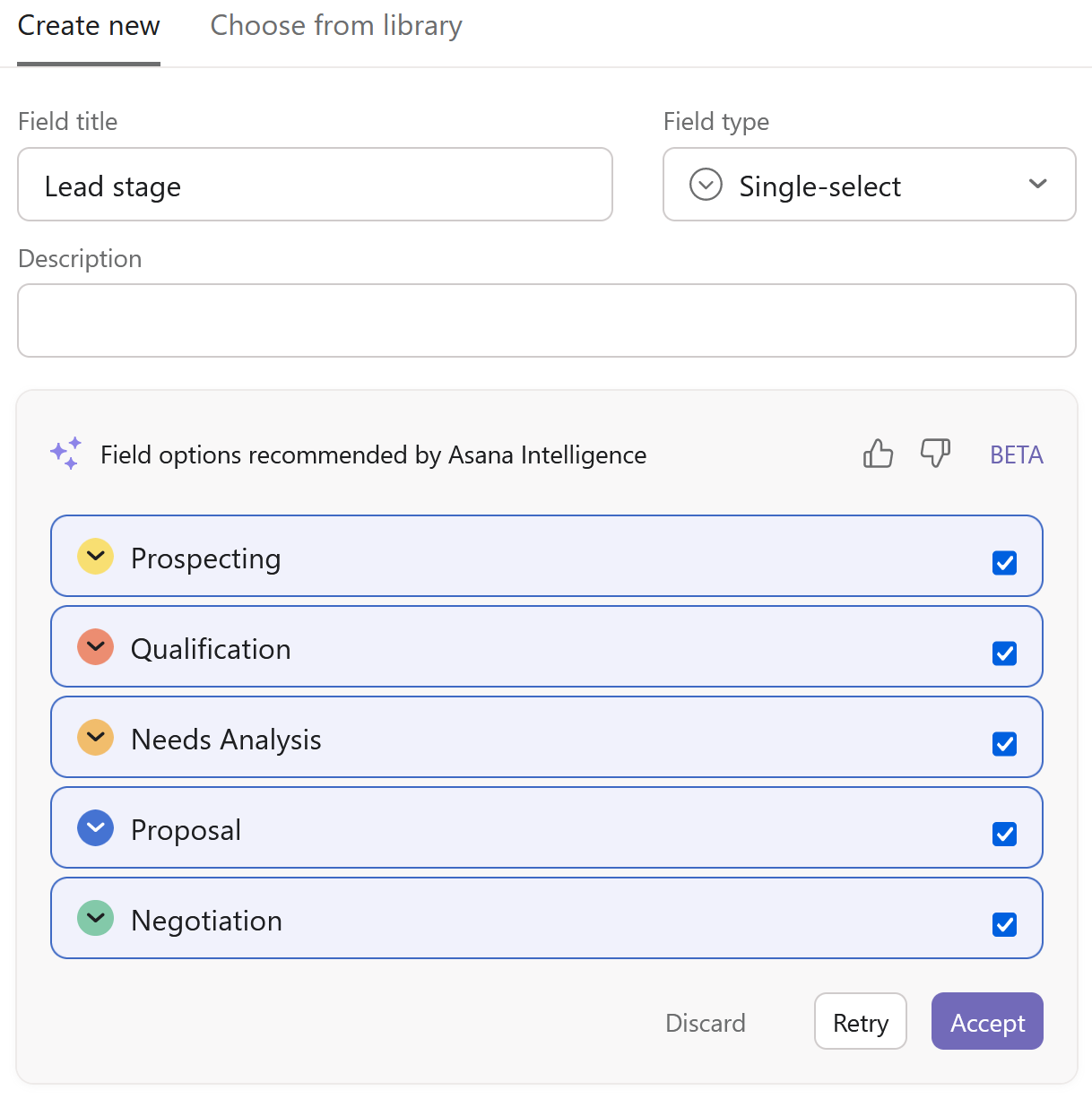Image resolution: width=1092 pixels, height=1099 pixels.
Task: Uncheck the Prospecting option checkbox
Action: (x=1004, y=563)
